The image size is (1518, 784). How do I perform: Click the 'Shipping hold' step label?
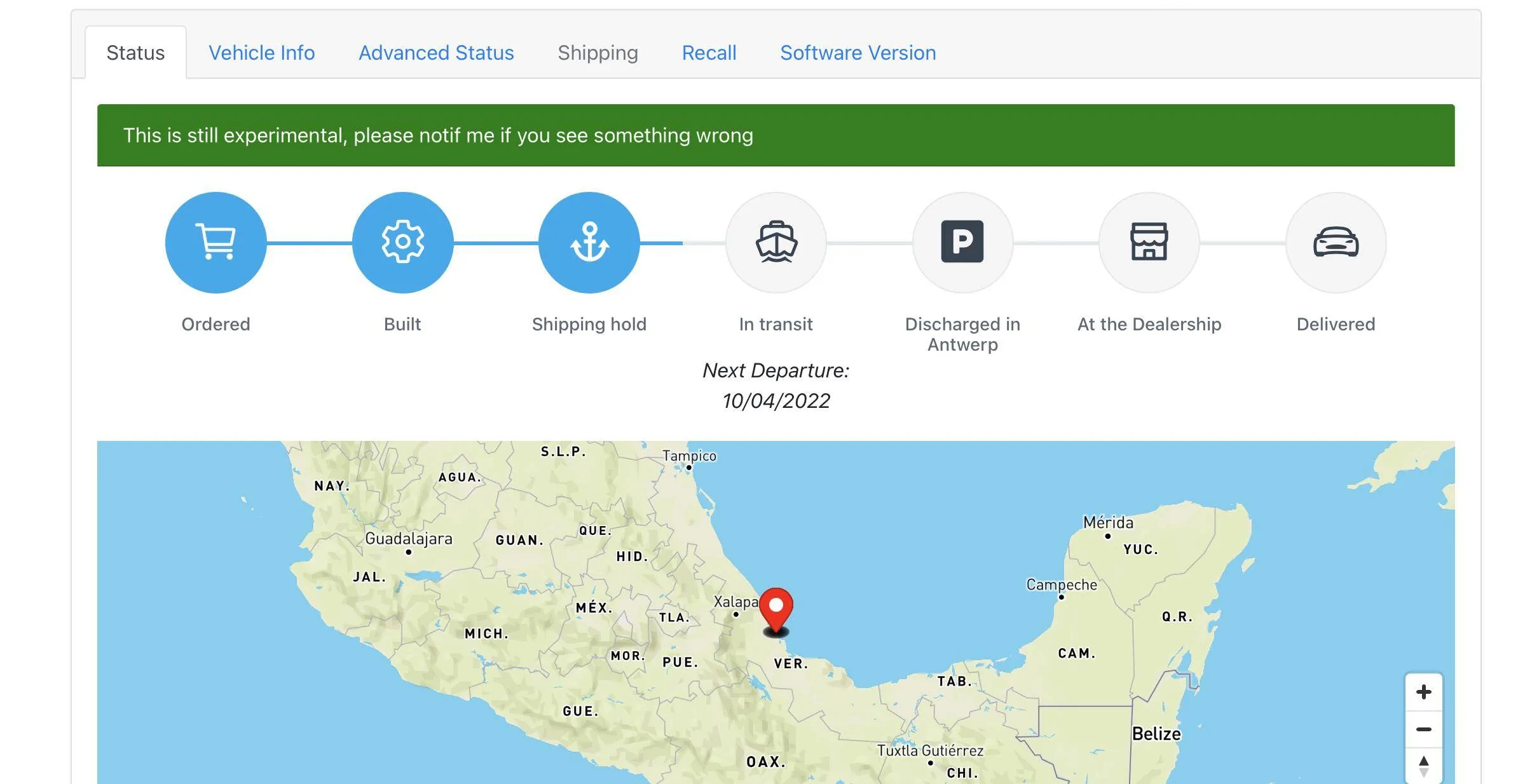[589, 325]
